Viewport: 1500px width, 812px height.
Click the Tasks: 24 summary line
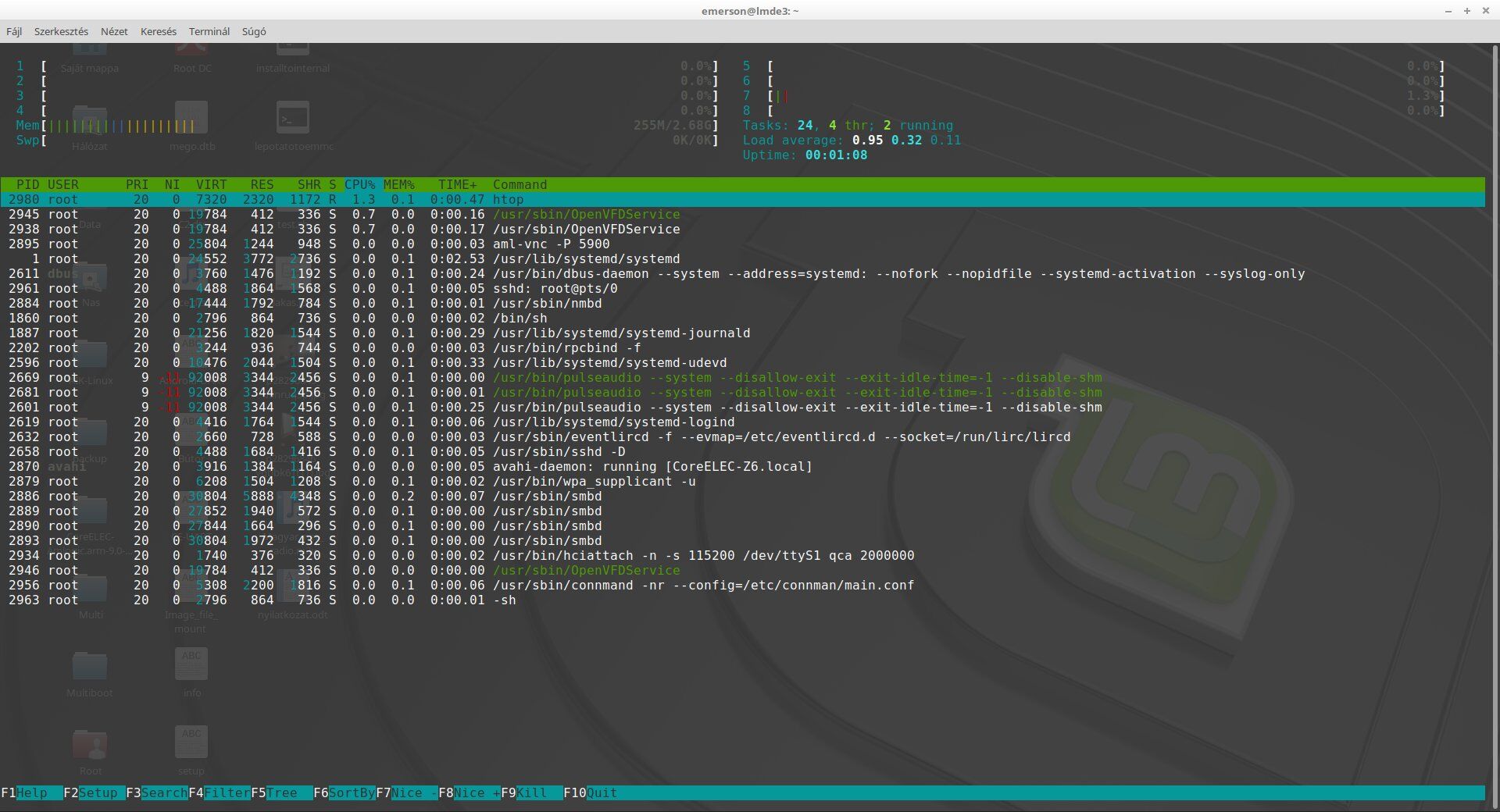click(x=848, y=126)
